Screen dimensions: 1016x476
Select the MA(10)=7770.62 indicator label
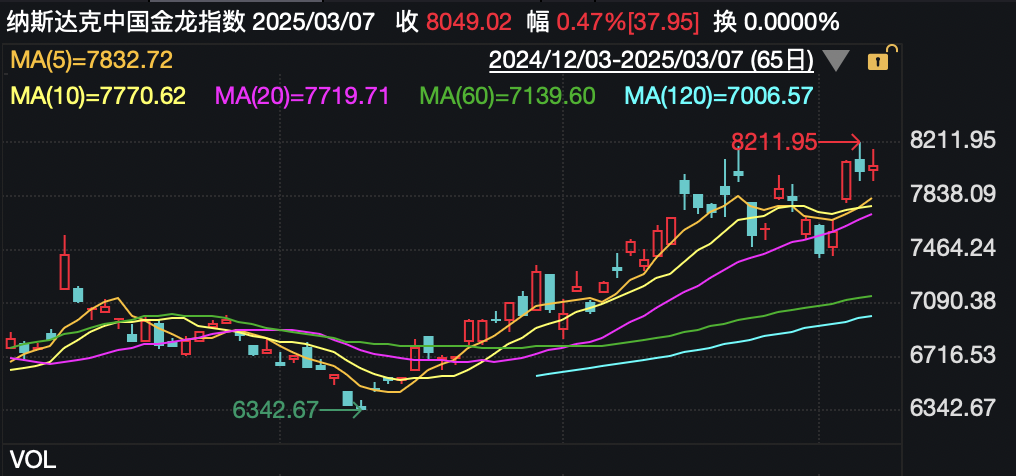[97, 96]
